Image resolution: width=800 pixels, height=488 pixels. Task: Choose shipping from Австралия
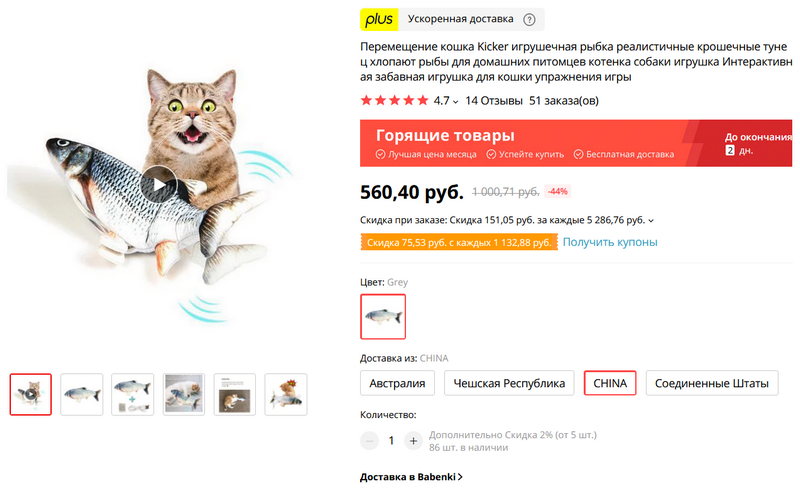400,383
